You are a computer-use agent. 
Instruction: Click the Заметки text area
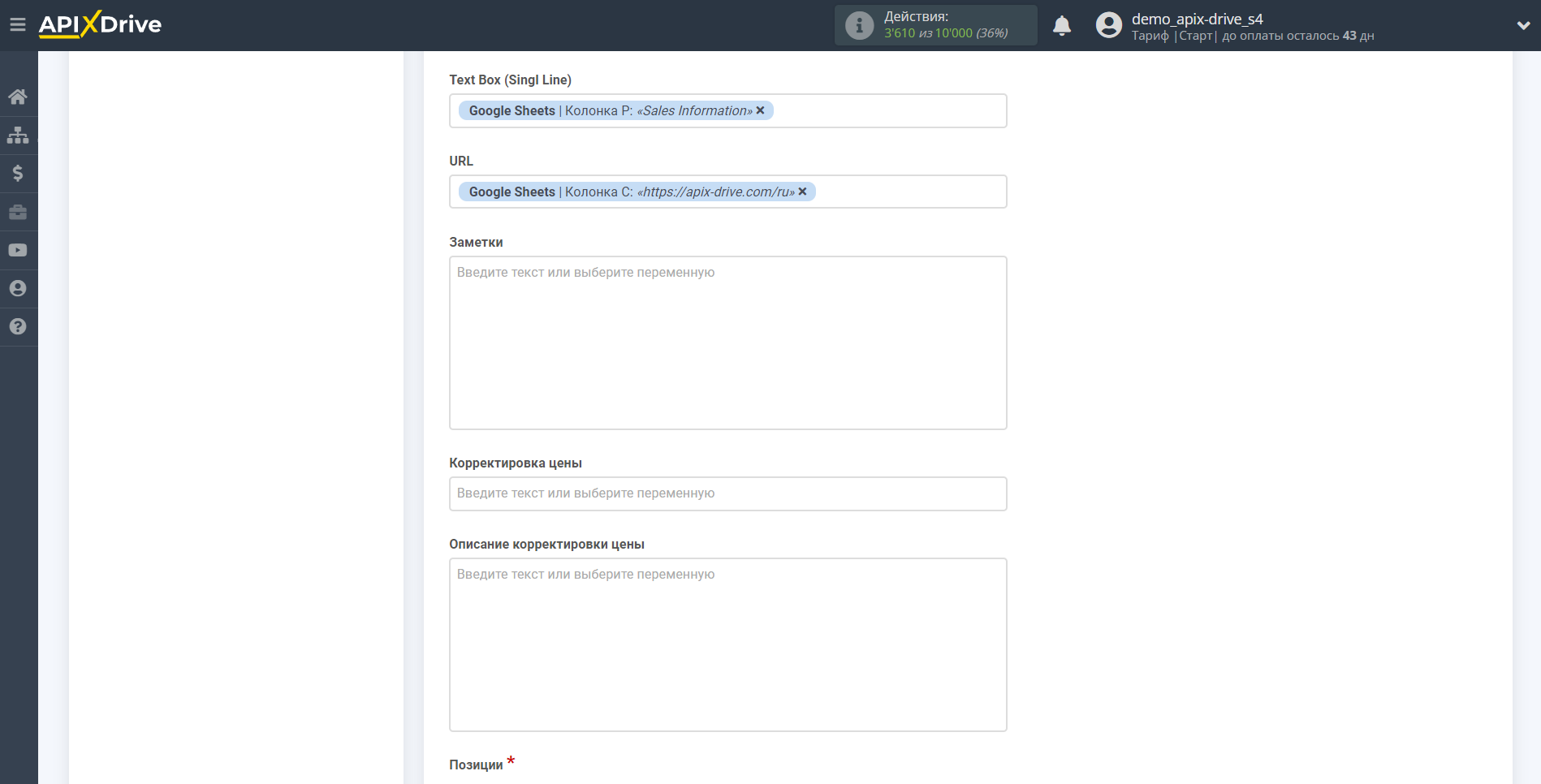[727, 342]
